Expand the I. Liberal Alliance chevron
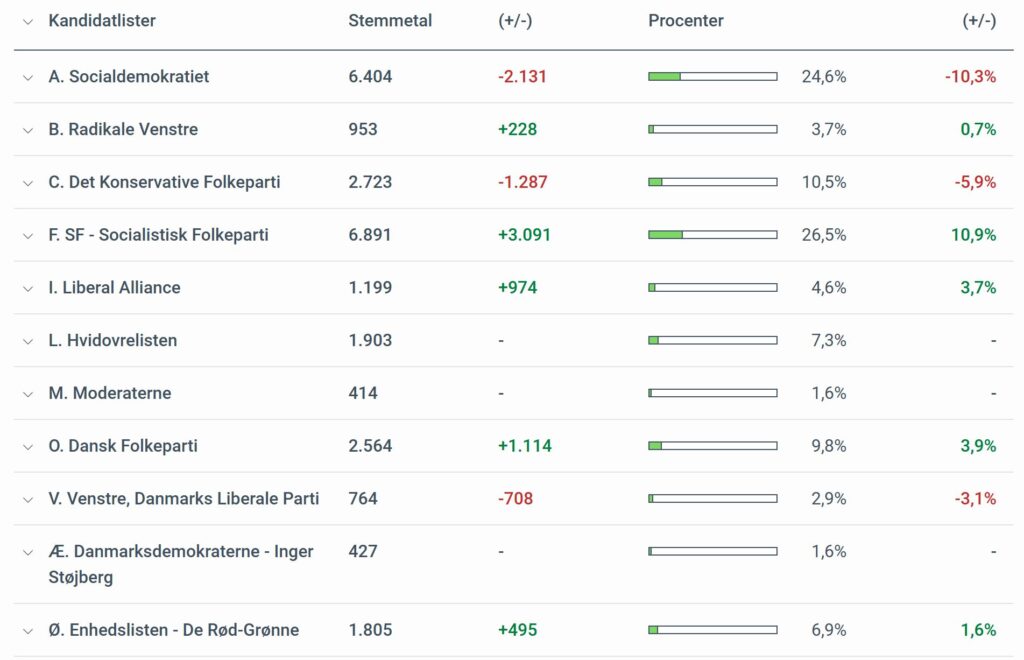The width and height of the screenshot is (1024, 660). (x=28, y=288)
